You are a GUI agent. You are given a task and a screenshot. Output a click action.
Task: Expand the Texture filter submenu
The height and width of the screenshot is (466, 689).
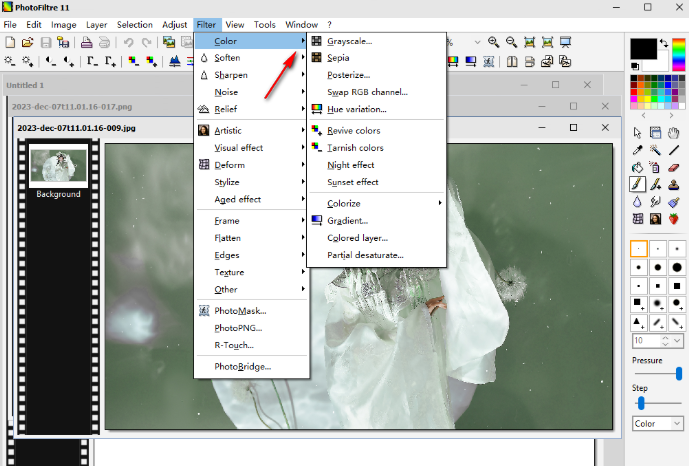coord(251,272)
